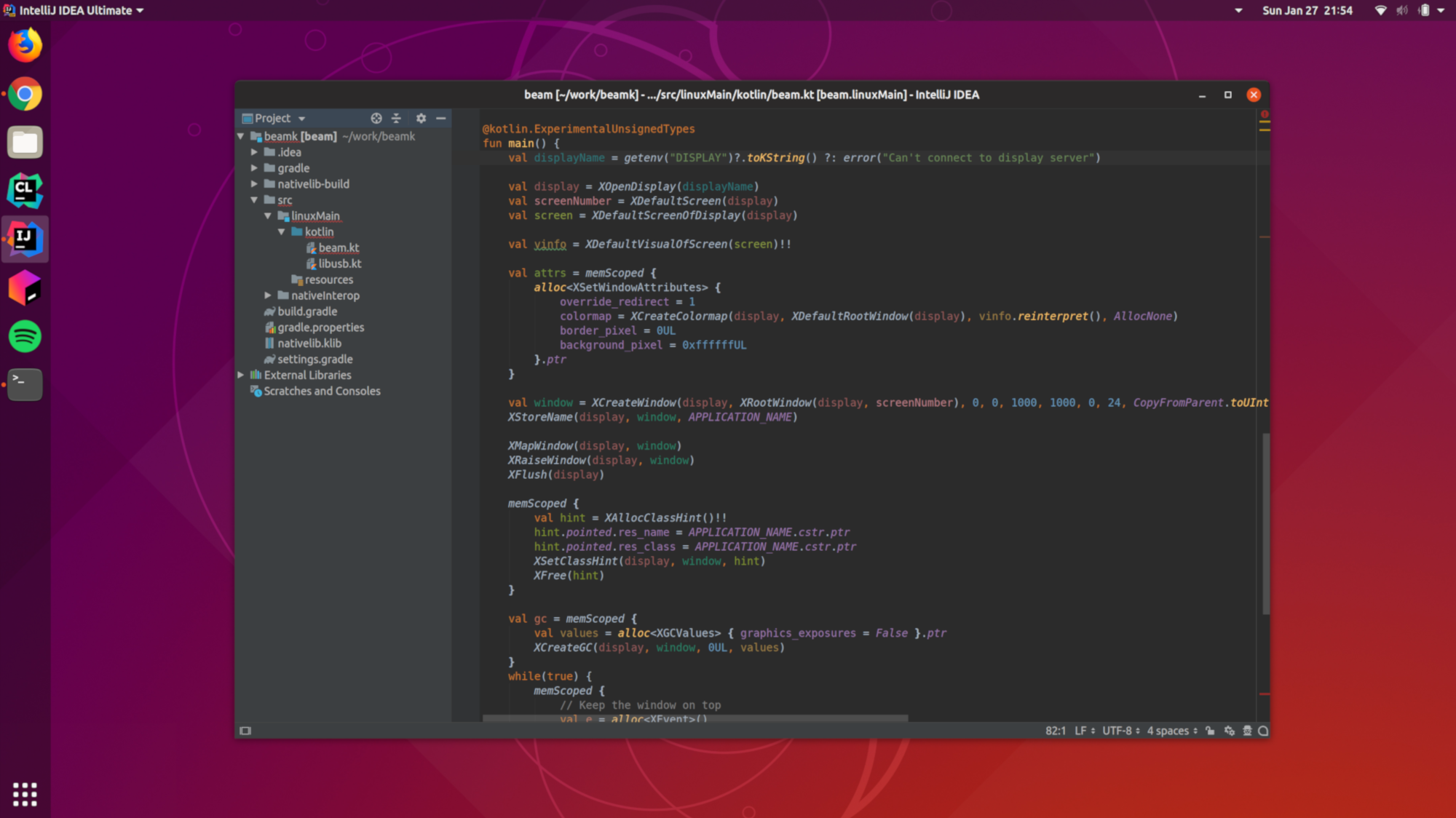Expand the External Libraries section in project tree
The width and height of the screenshot is (1456, 818).
pyautogui.click(x=243, y=375)
